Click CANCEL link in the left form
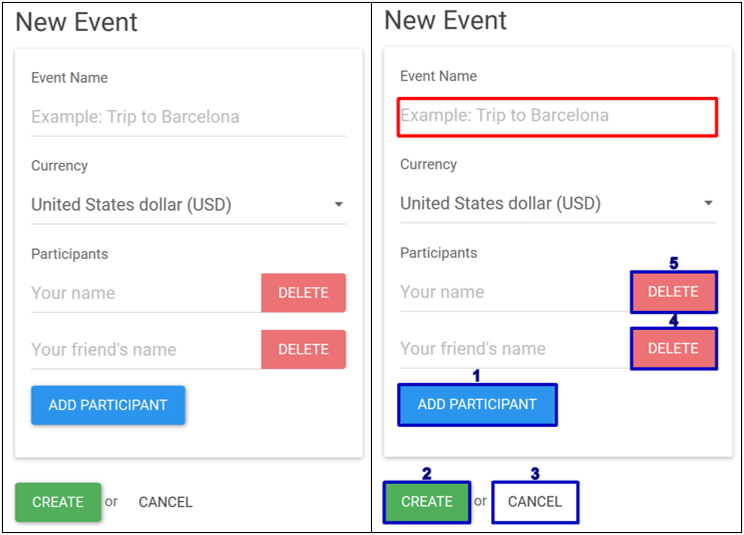Screen dimensions: 744x535 tap(165, 502)
